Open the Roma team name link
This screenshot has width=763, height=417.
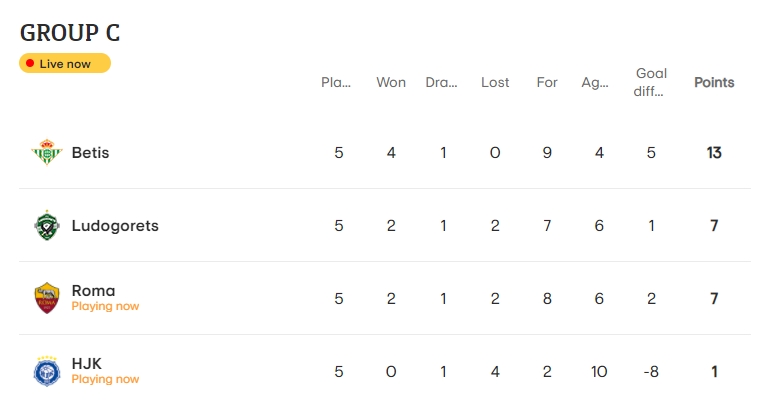(x=93, y=290)
